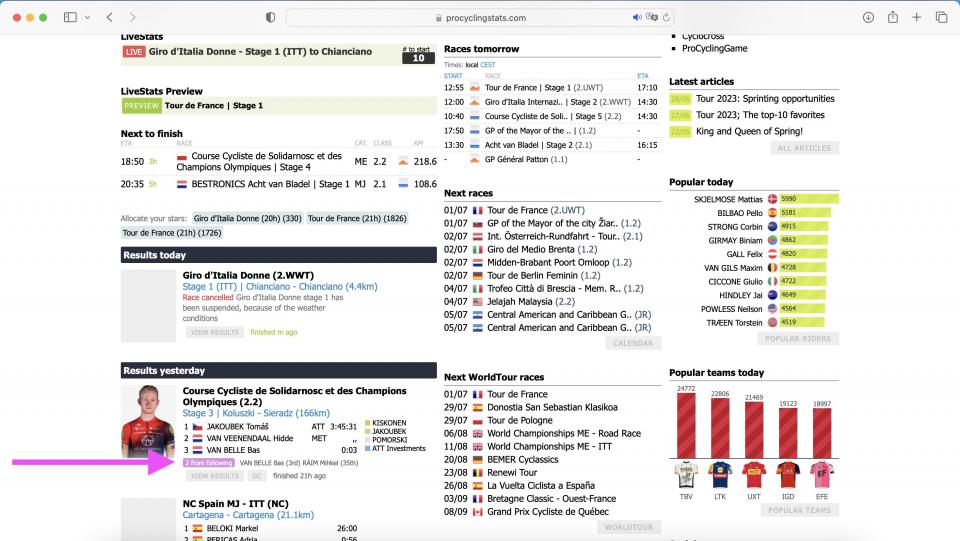
Task: Go forward to next page
Action: [x=132, y=17]
